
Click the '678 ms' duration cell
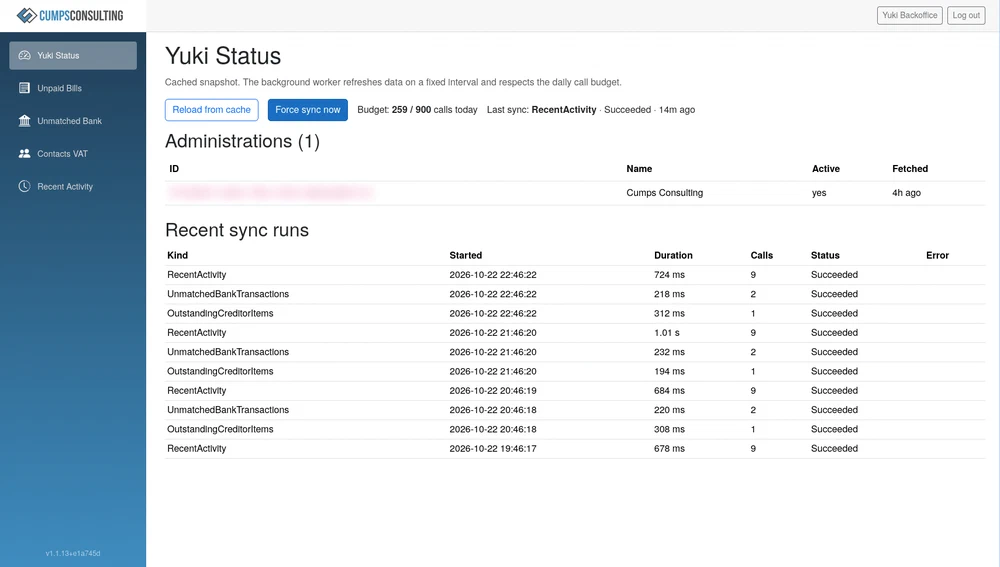669,448
